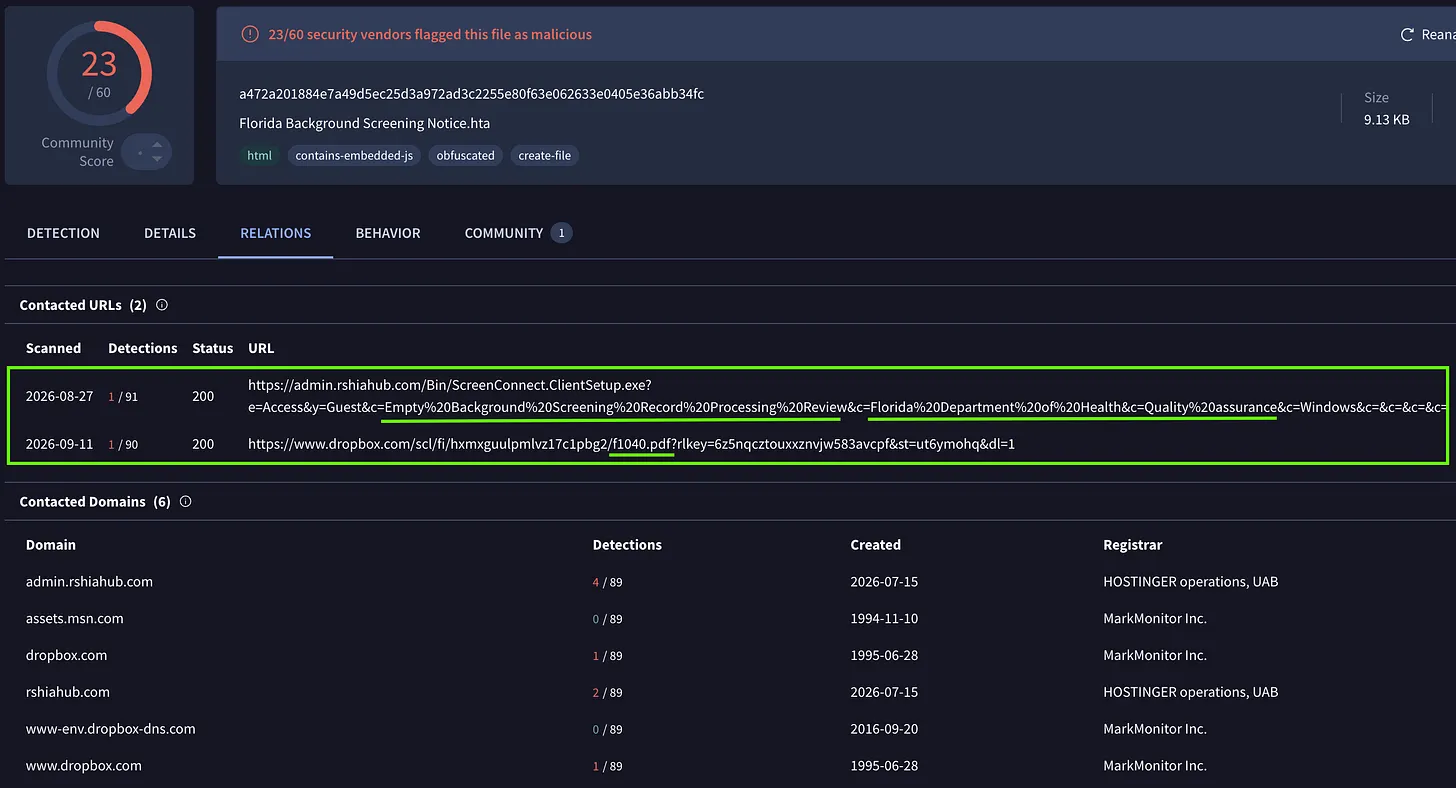Open domain assets.msn.com

75,618
